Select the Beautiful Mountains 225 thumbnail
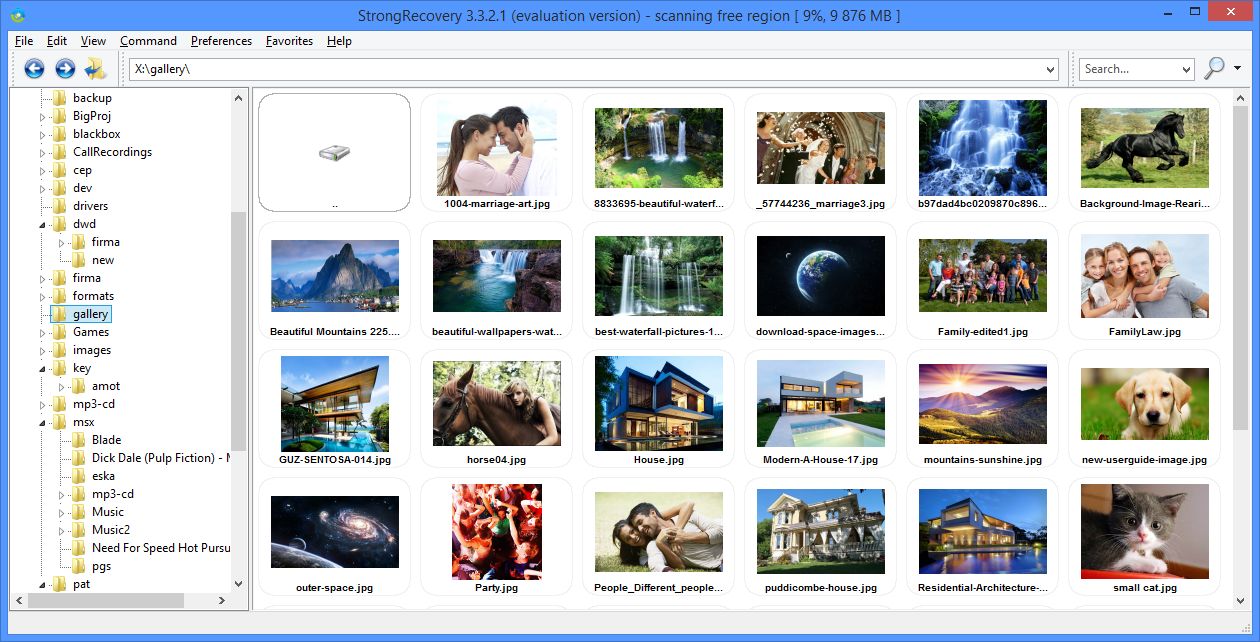 pyautogui.click(x=334, y=281)
